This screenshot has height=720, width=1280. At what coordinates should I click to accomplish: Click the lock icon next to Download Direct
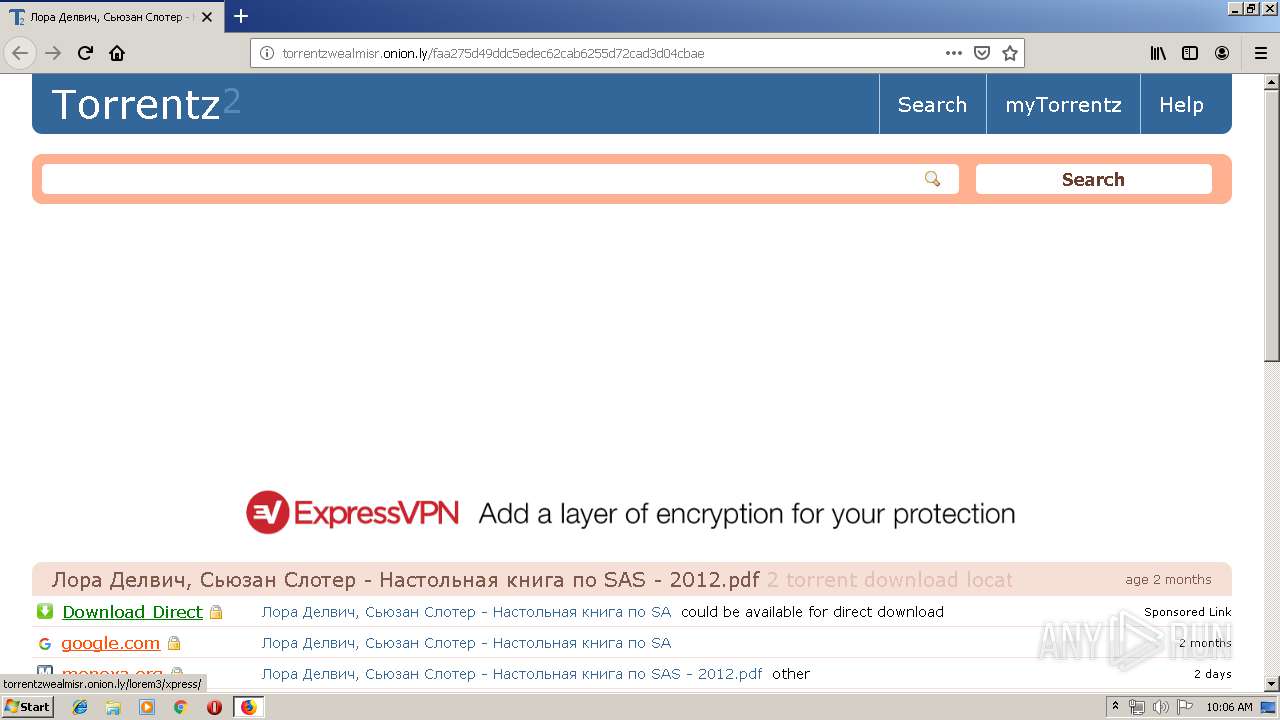(x=216, y=612)
